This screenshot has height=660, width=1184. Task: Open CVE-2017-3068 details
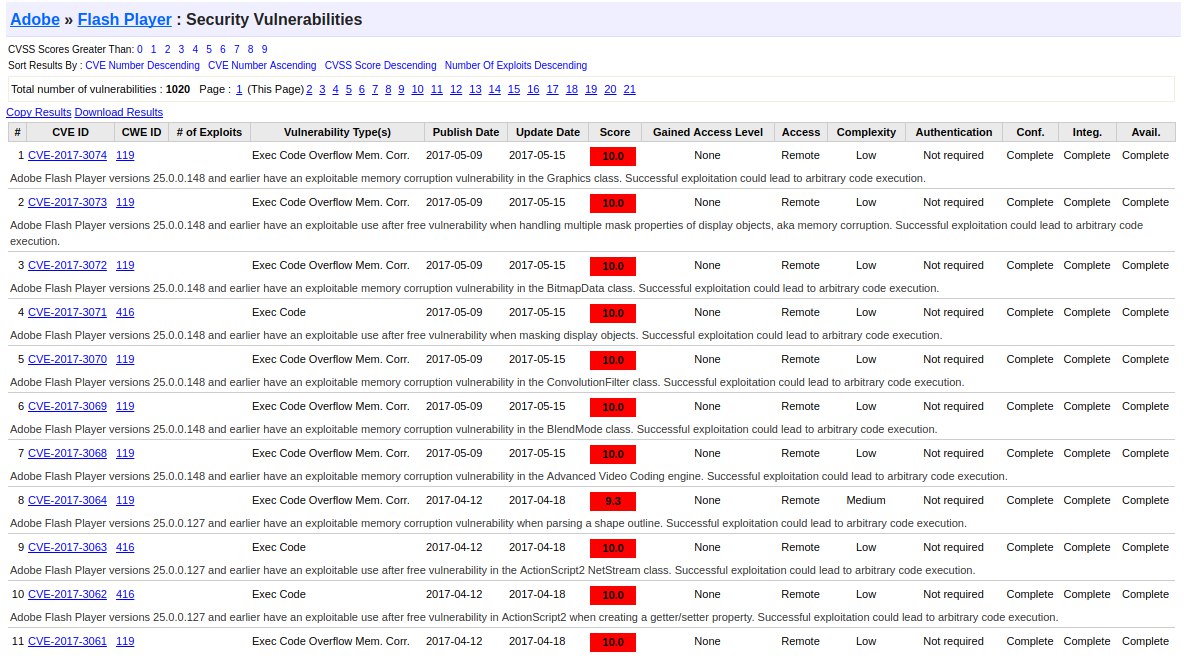(x=67, y=453)
